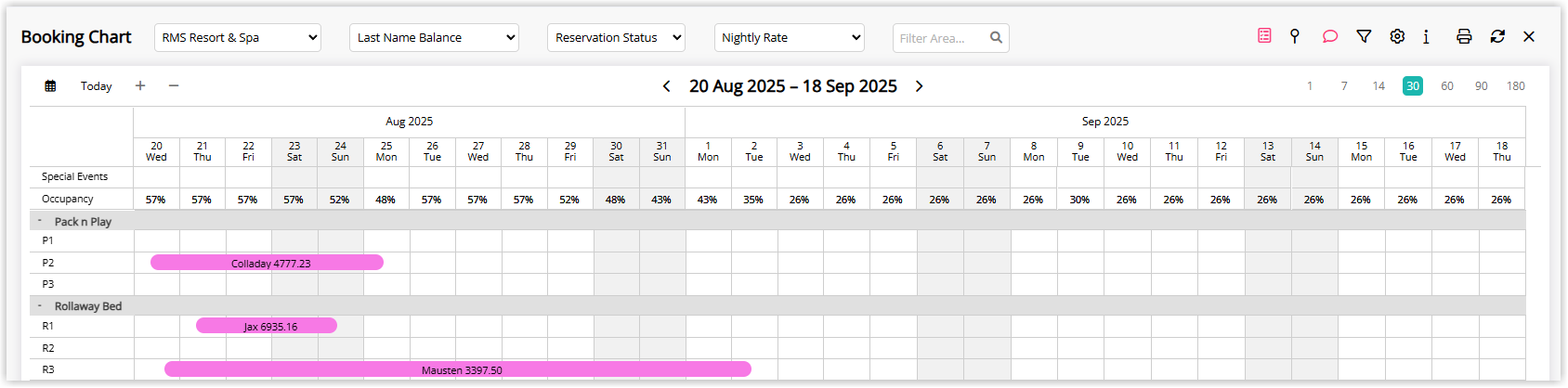
Task: Open the RMS Resort & Spa dropdown
Action: pos(238,37)
